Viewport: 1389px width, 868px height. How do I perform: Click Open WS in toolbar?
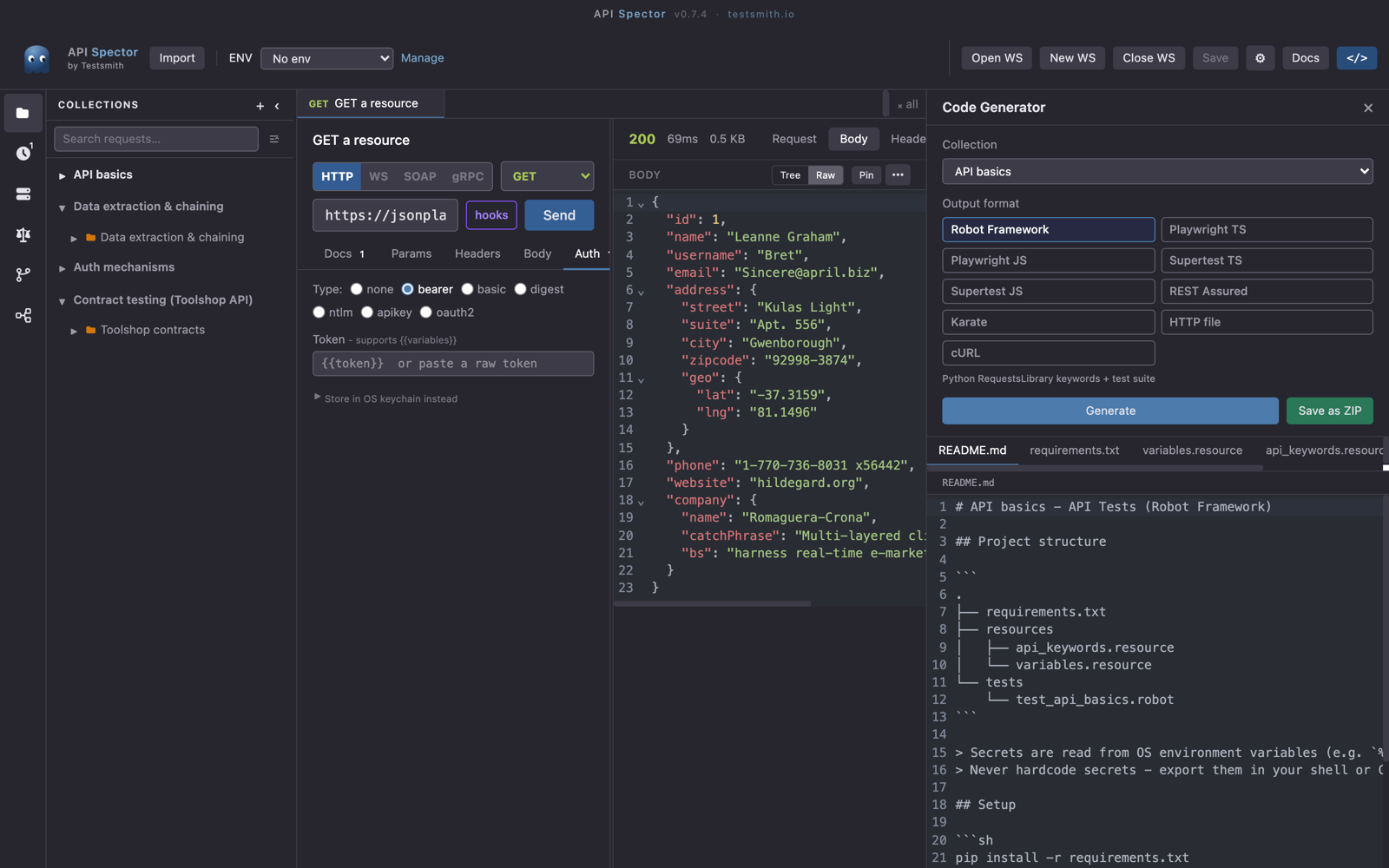[997, 58]
